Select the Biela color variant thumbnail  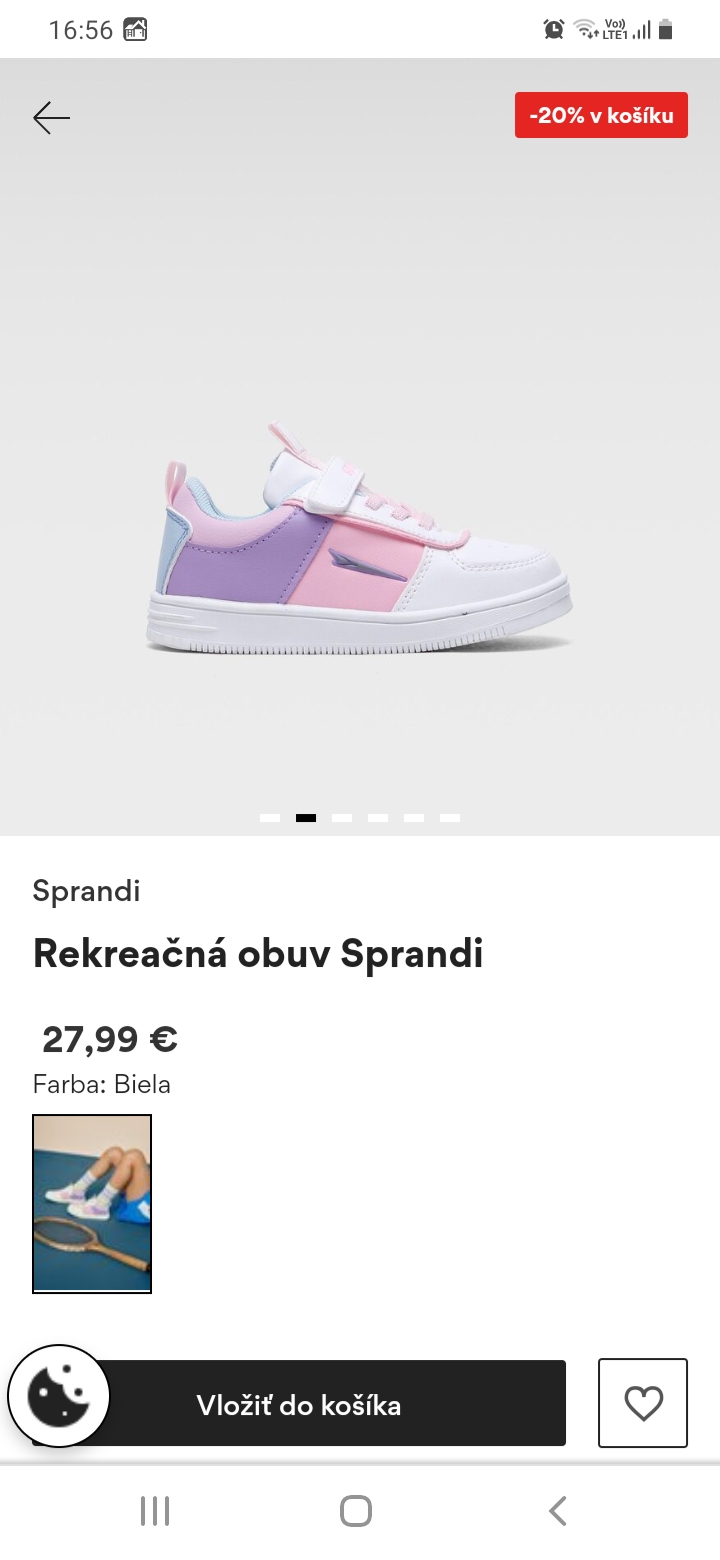[x=92, y=1203]
